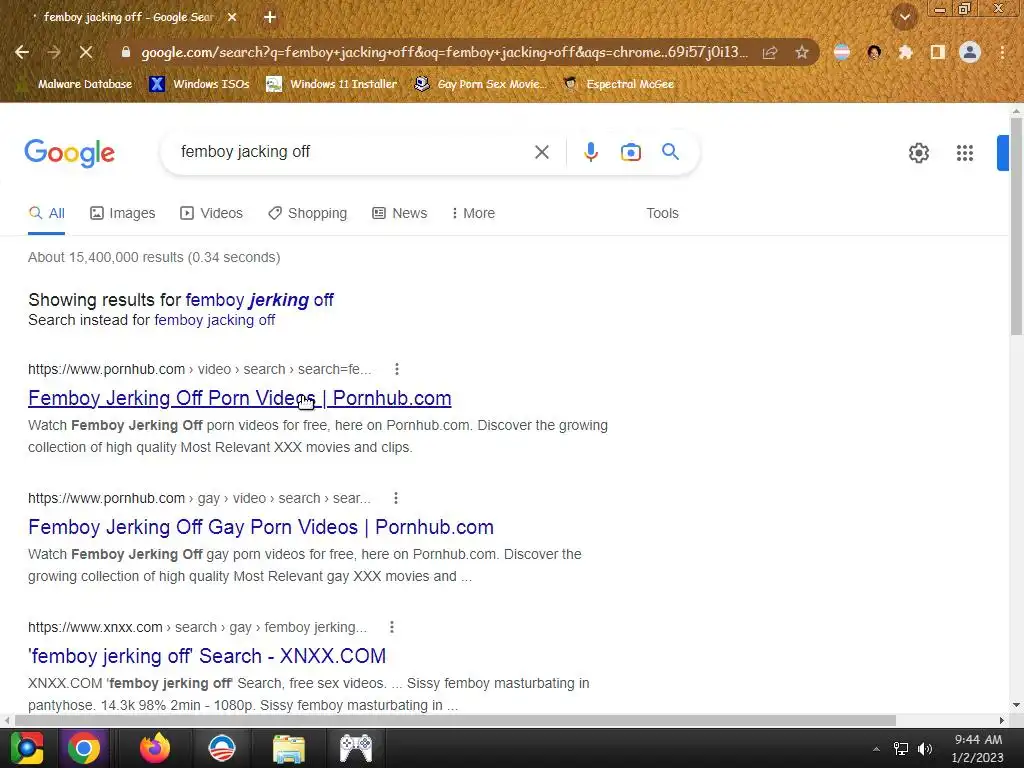The image size is (1024, 768).
Task: Clear the search query with the X
Action: [x=541, y=152]
